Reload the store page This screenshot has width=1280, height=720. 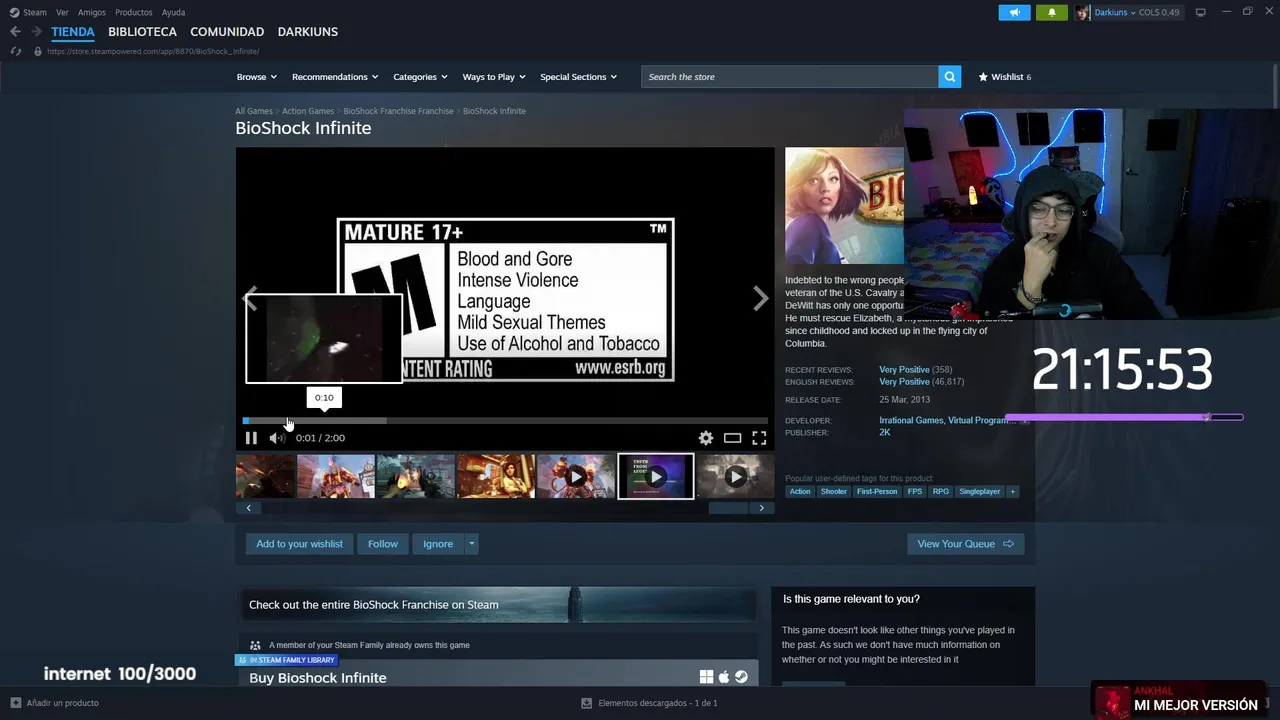15,51
